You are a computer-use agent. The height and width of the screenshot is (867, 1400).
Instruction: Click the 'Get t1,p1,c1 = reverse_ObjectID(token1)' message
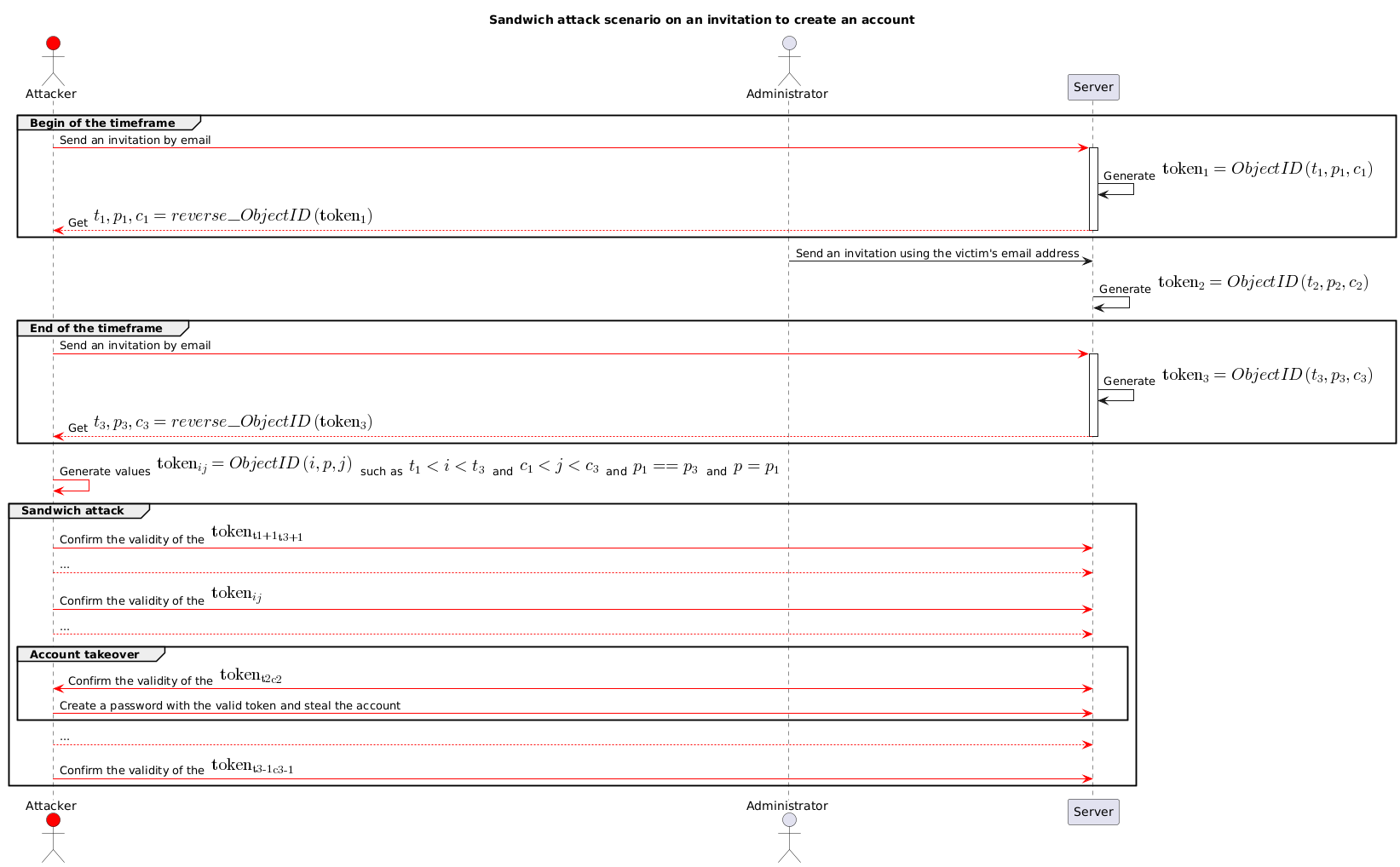(220, 218)
